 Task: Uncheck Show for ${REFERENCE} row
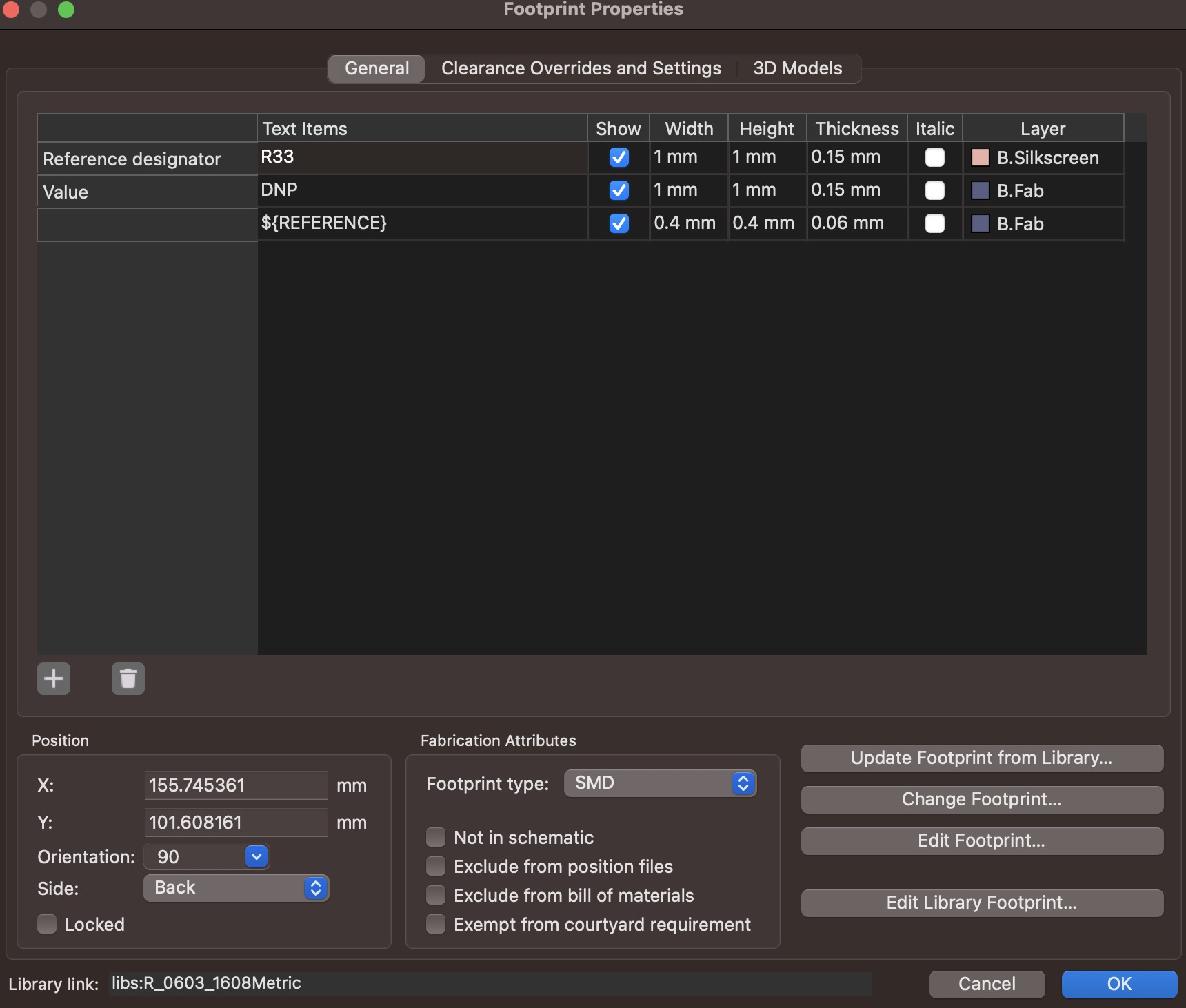pyautogui.click(x=619, y=223)
